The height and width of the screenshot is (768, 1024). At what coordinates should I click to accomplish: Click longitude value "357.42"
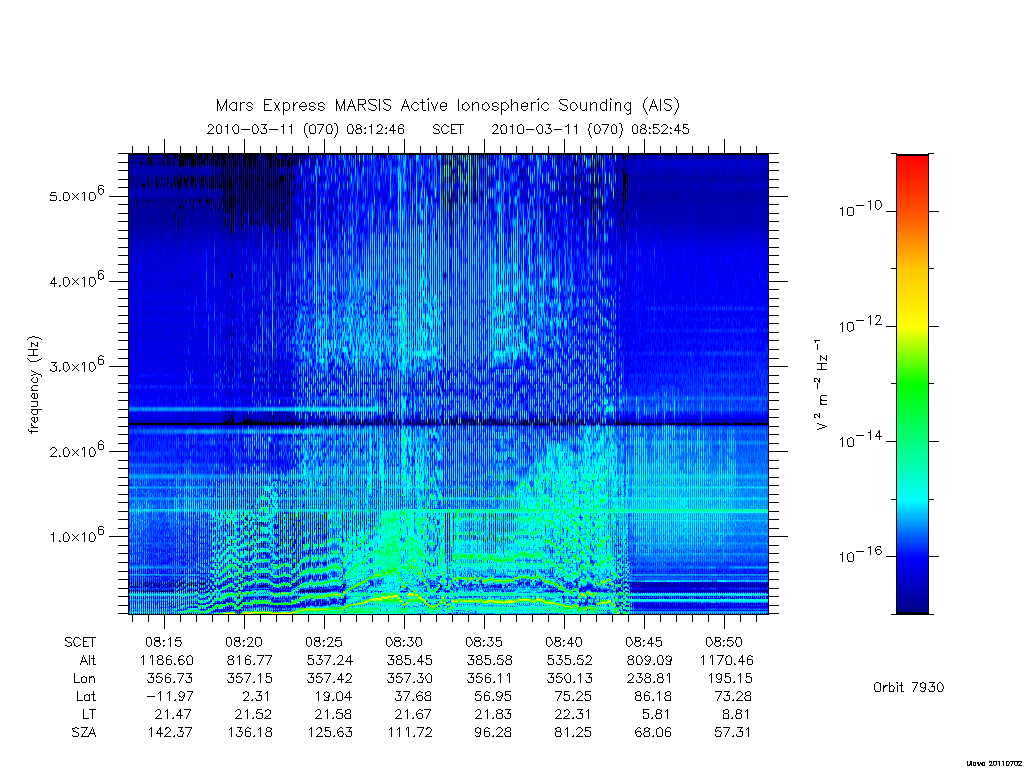coord(329,679)
